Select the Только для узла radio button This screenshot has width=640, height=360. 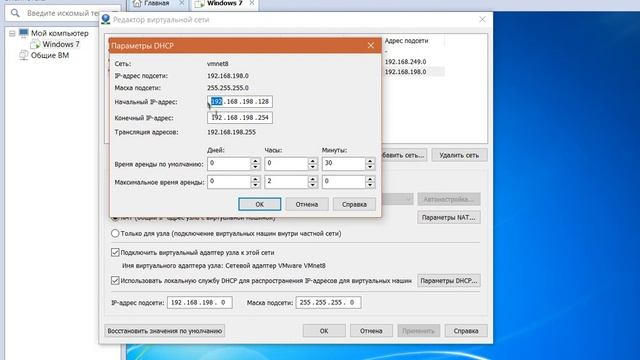click(115, 233)
